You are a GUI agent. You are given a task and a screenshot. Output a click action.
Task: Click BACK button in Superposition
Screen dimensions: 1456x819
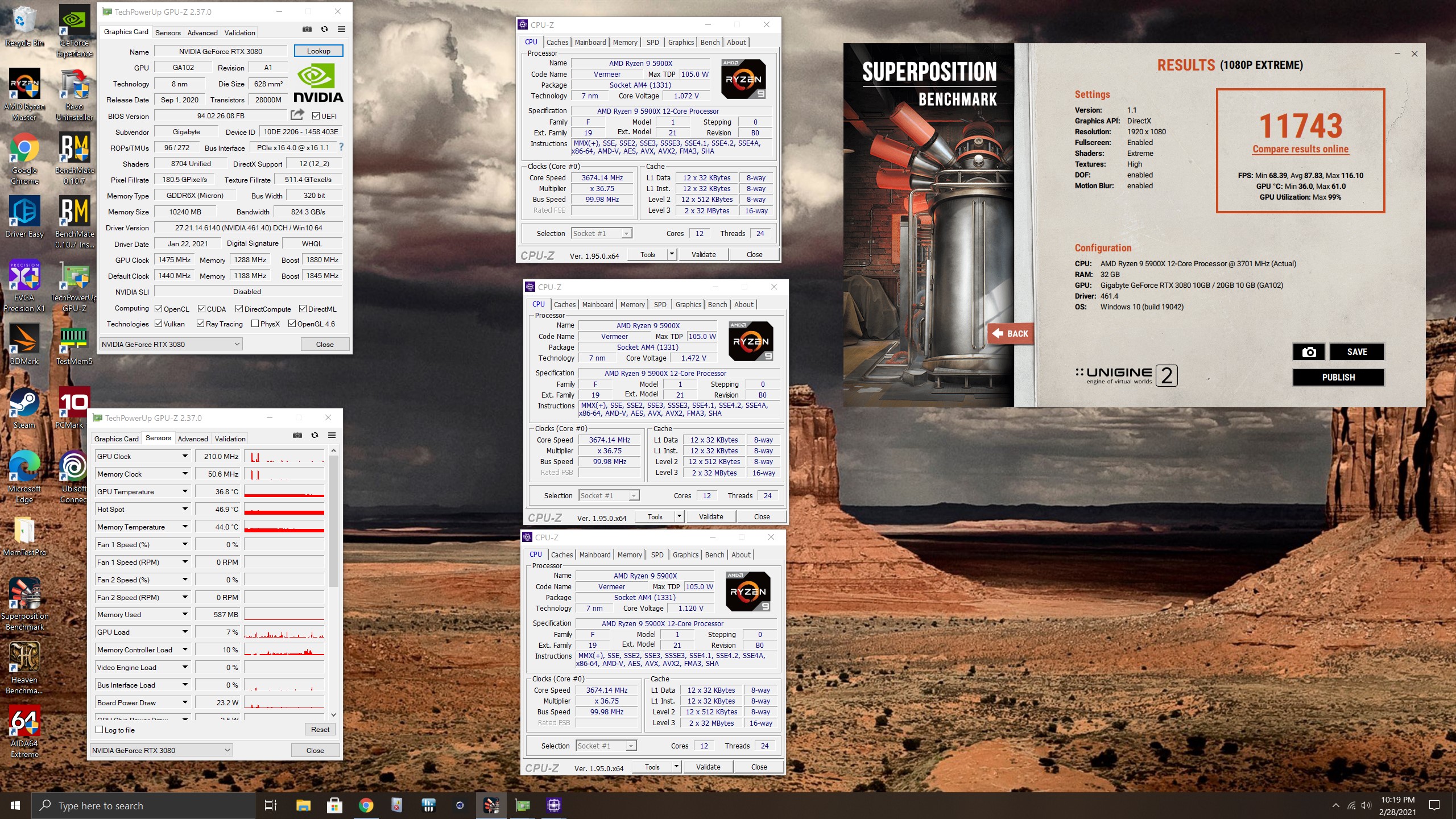click(x=1011, y=333)
